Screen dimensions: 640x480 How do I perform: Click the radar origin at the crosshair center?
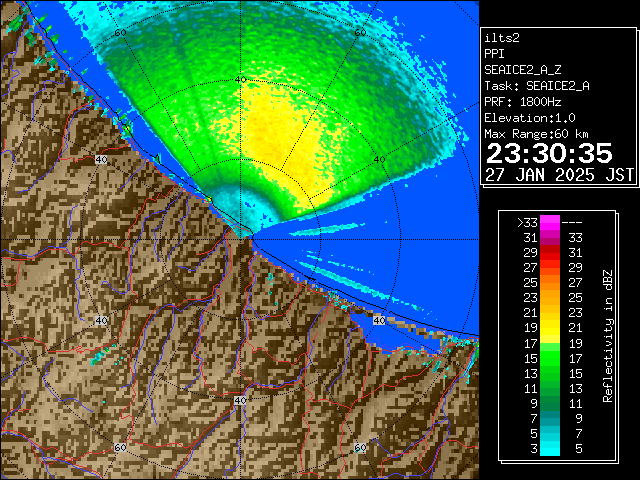click(241, 240)
